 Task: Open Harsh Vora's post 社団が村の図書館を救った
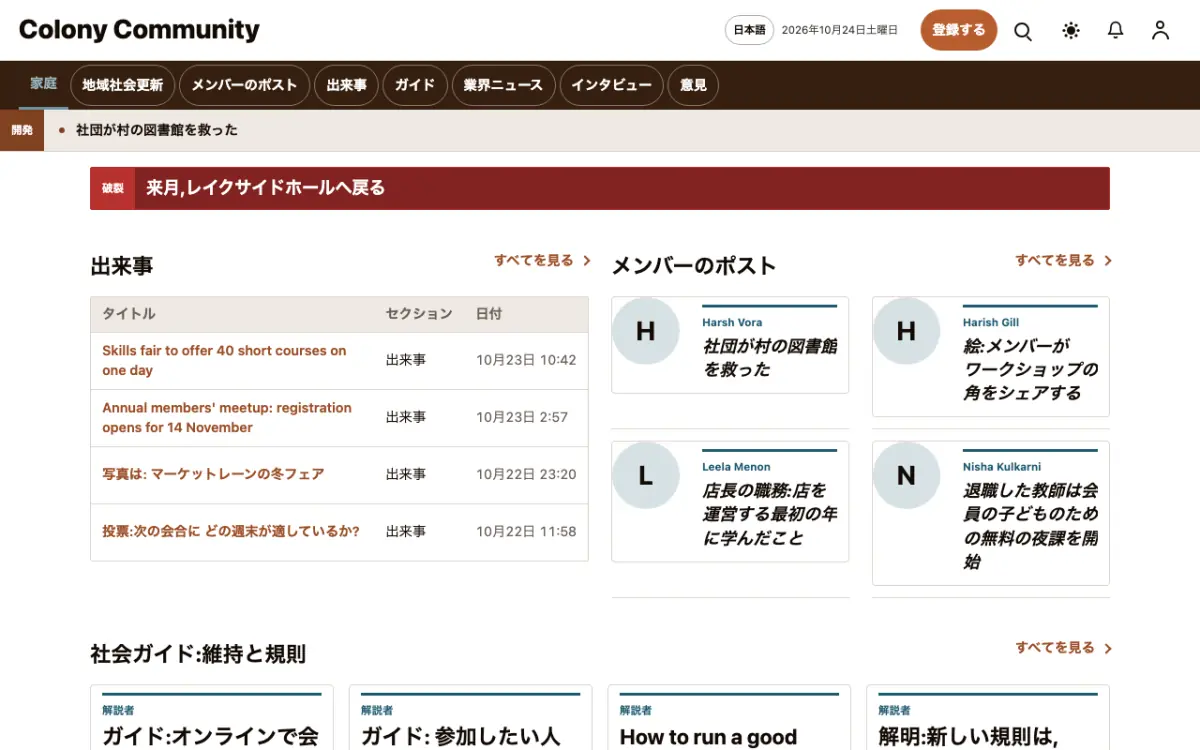coord(769,357)
